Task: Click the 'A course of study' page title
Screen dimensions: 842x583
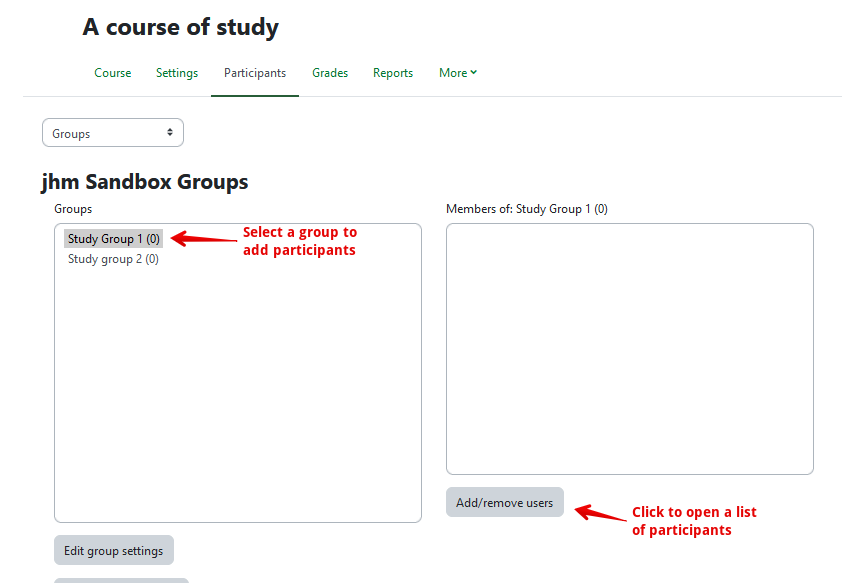Action: point(180,28)
